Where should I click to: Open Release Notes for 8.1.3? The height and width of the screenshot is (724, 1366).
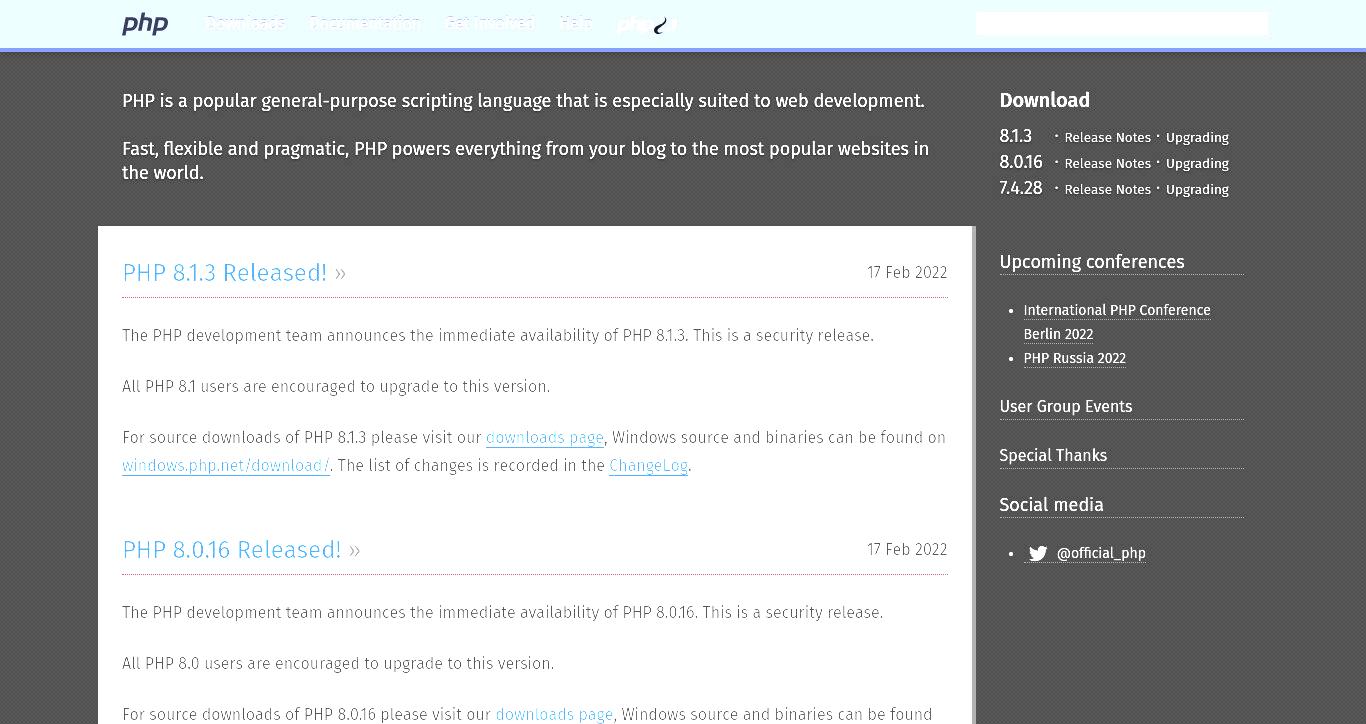pyautogui.click(x=1107, y=137)
